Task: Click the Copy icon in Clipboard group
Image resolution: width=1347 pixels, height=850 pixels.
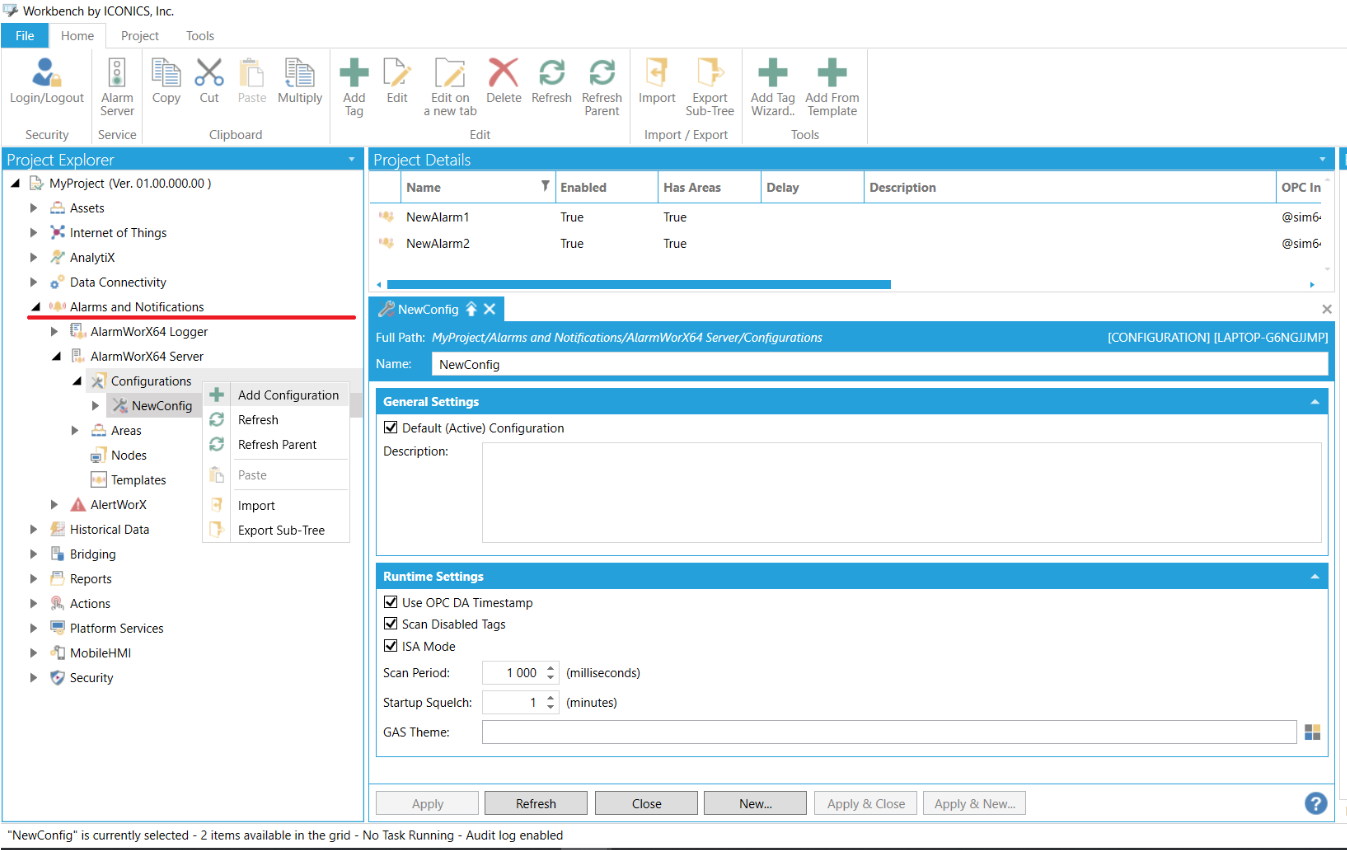Action: [166, 74]
